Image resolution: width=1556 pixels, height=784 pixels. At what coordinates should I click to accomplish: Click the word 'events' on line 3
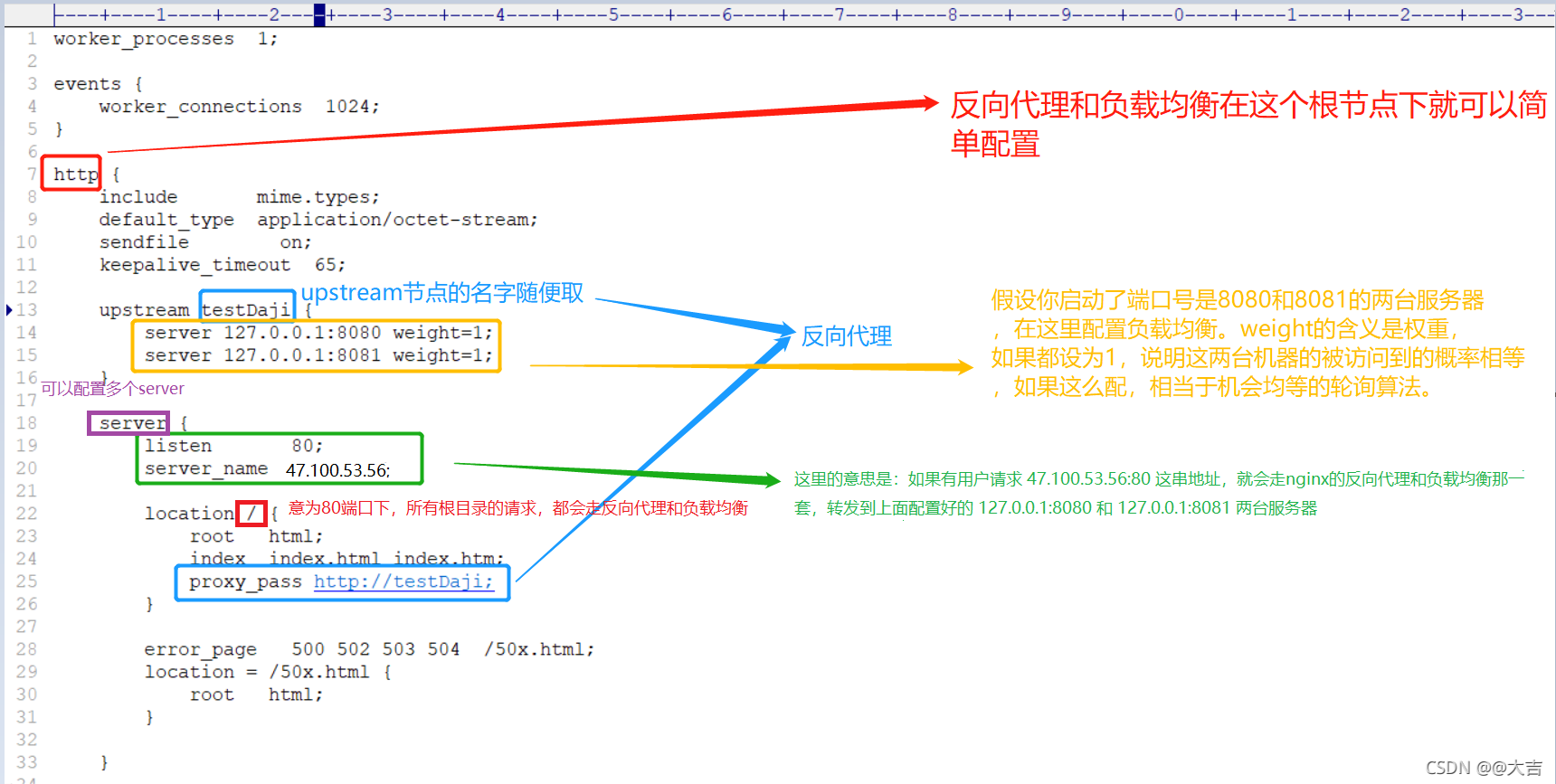[87, 84]
